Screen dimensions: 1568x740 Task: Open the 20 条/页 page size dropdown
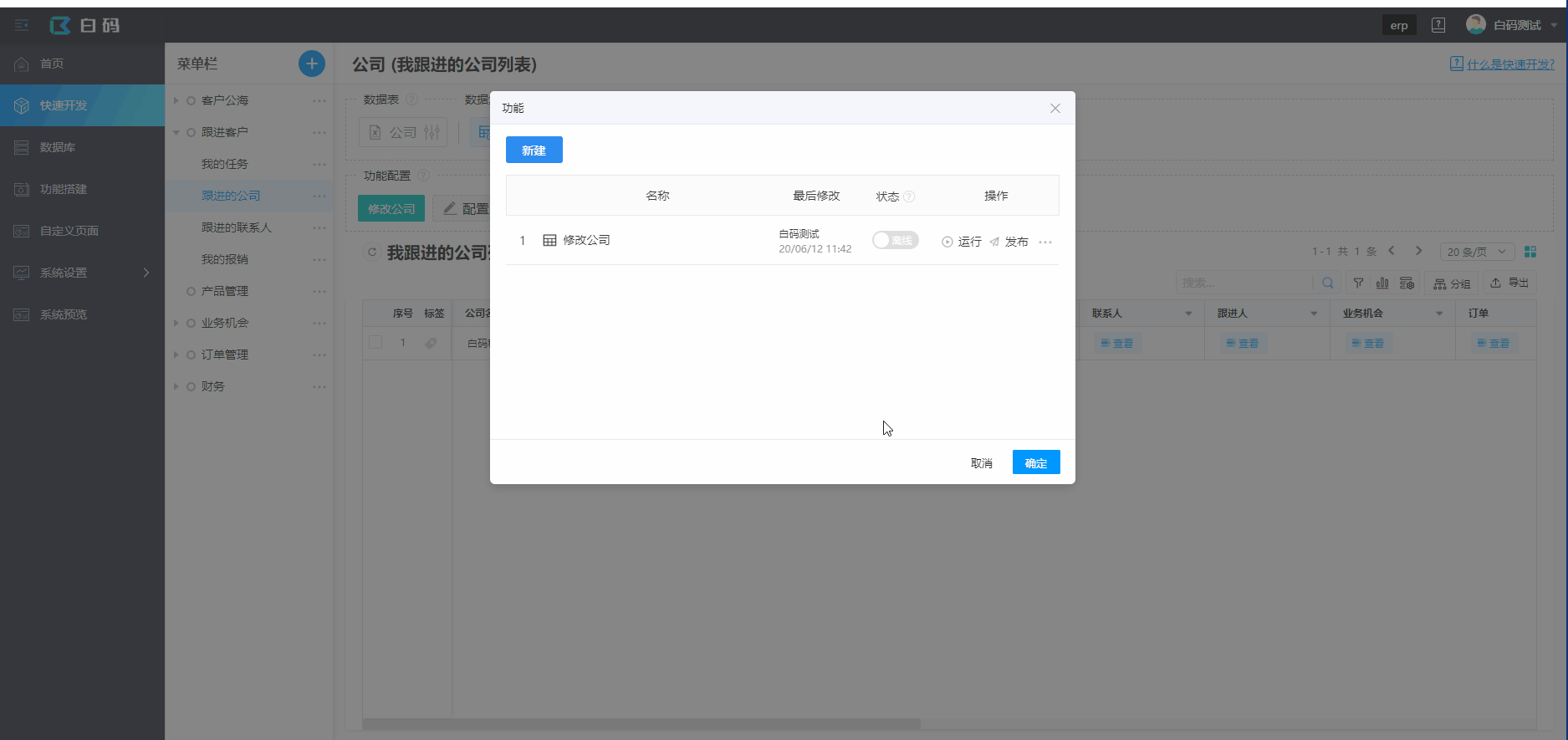coord(1477,252)
